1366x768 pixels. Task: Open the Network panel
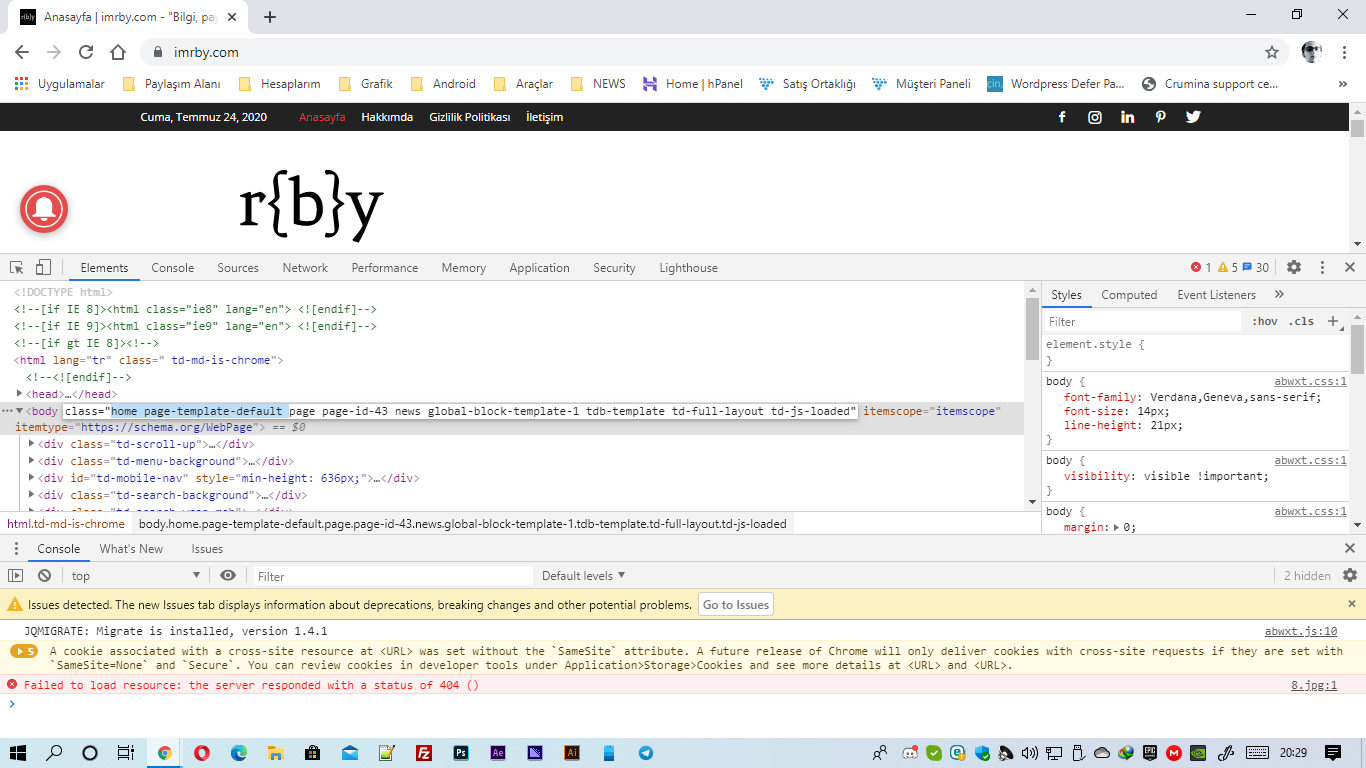(305, 268)
